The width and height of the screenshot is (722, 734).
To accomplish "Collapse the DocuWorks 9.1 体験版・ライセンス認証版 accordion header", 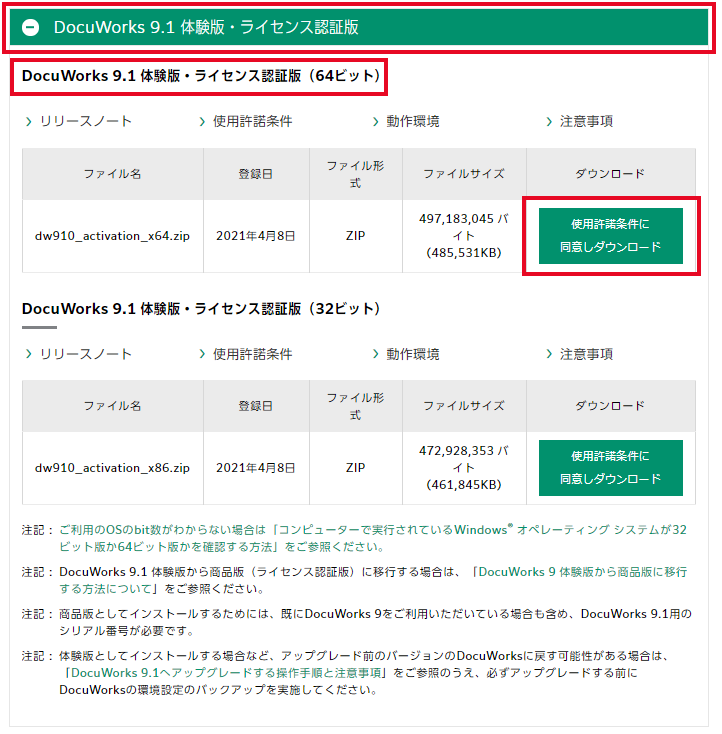I will (359, 27).
